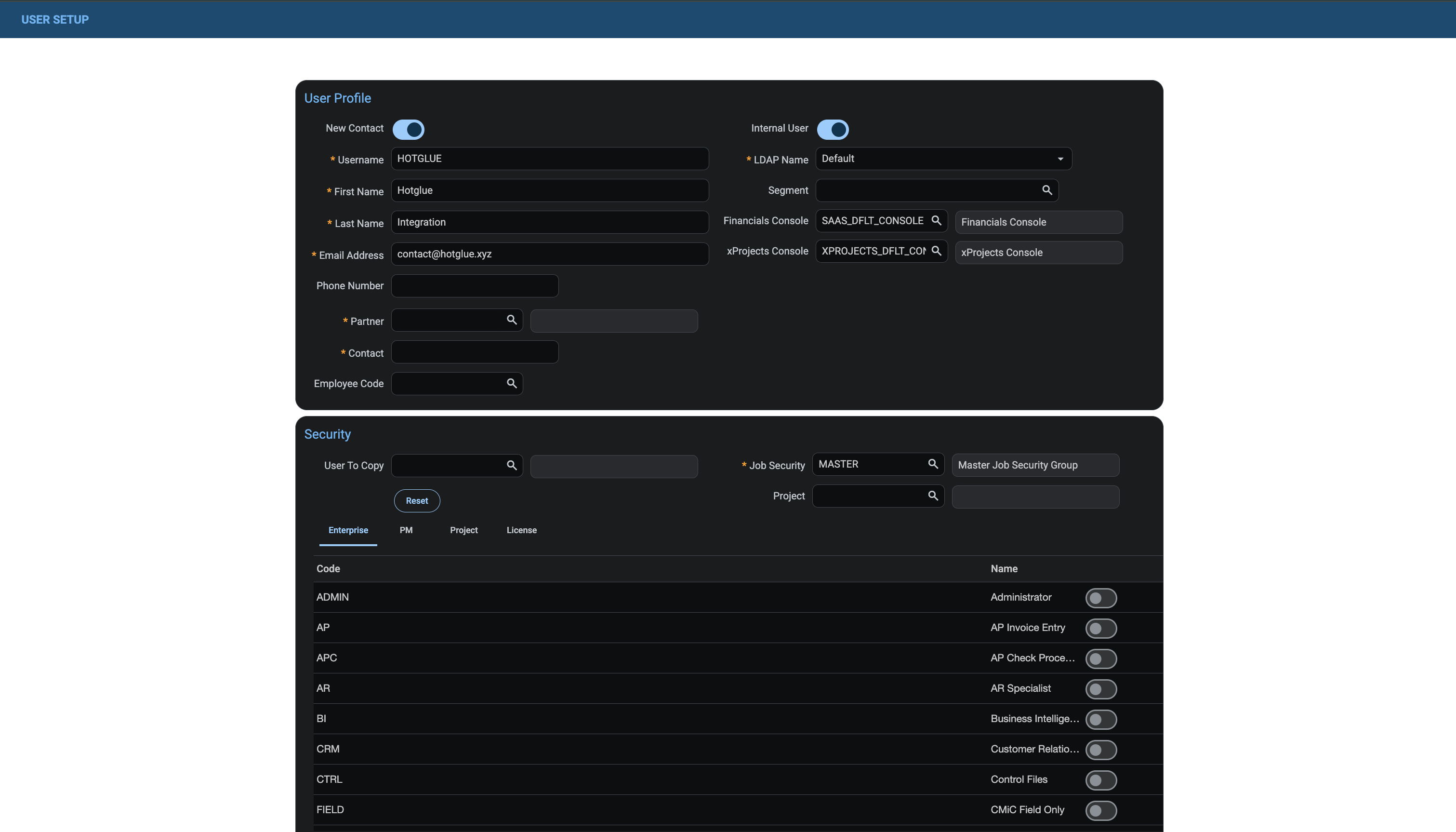1456x832 pixels.
Task: Enable the Control Files toggle
Action: pos(1101,780)
